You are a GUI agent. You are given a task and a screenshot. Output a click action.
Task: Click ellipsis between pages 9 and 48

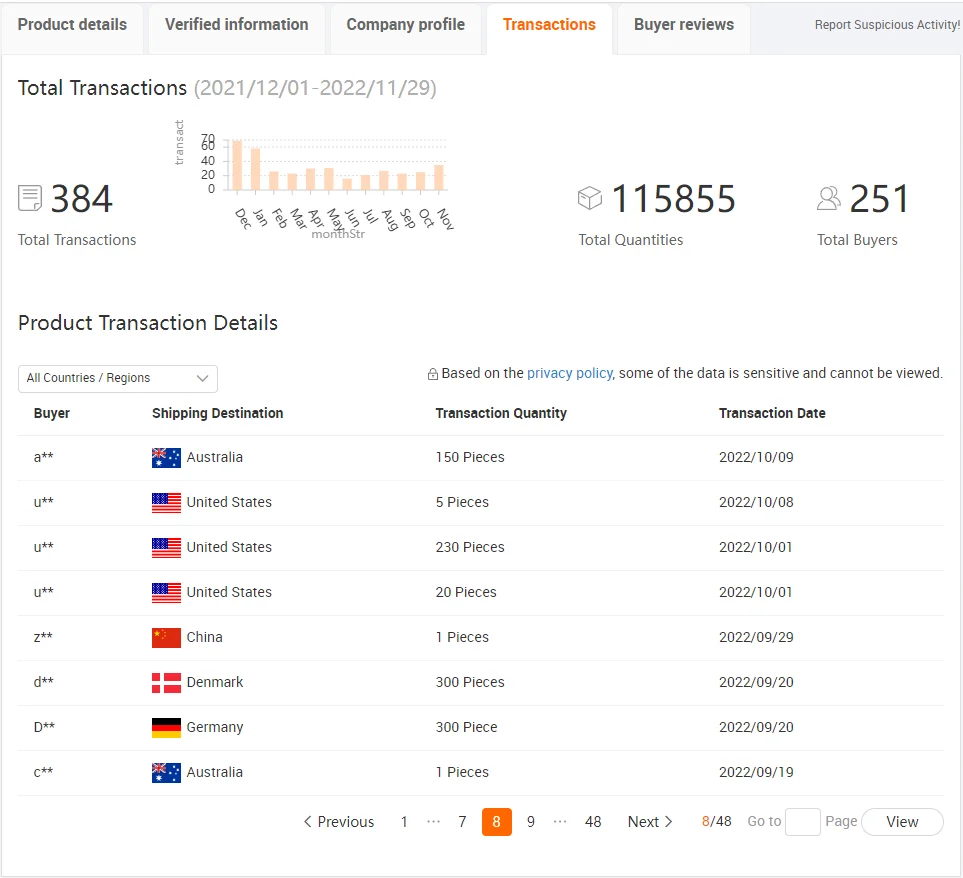click(x=559, y=822)
